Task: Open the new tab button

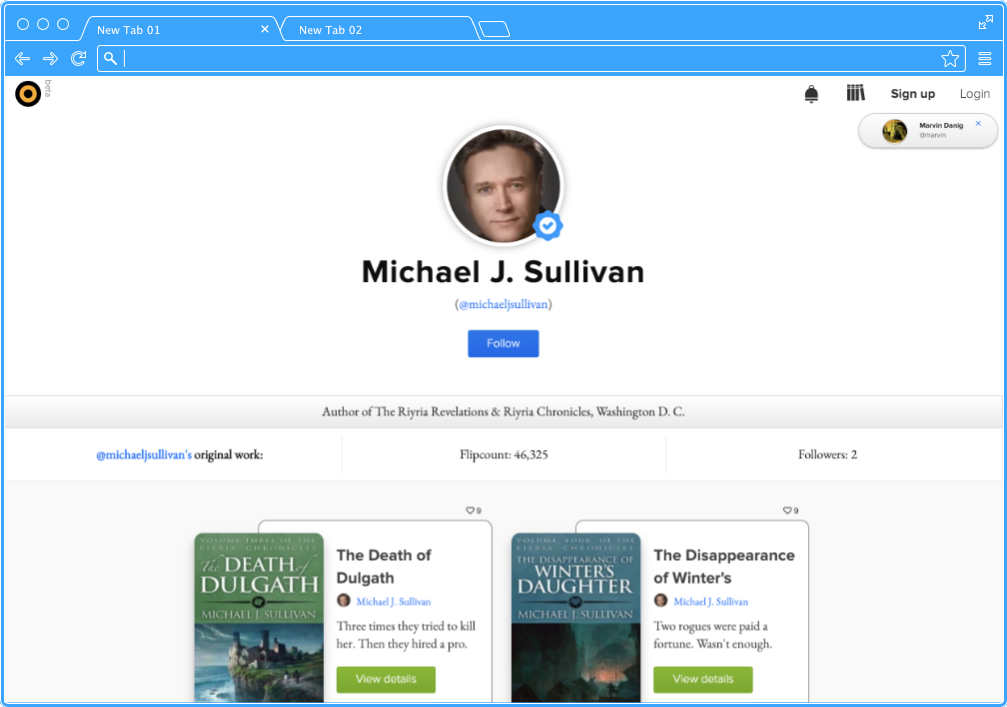Action: pyautogui.click(x=494, y=30)
